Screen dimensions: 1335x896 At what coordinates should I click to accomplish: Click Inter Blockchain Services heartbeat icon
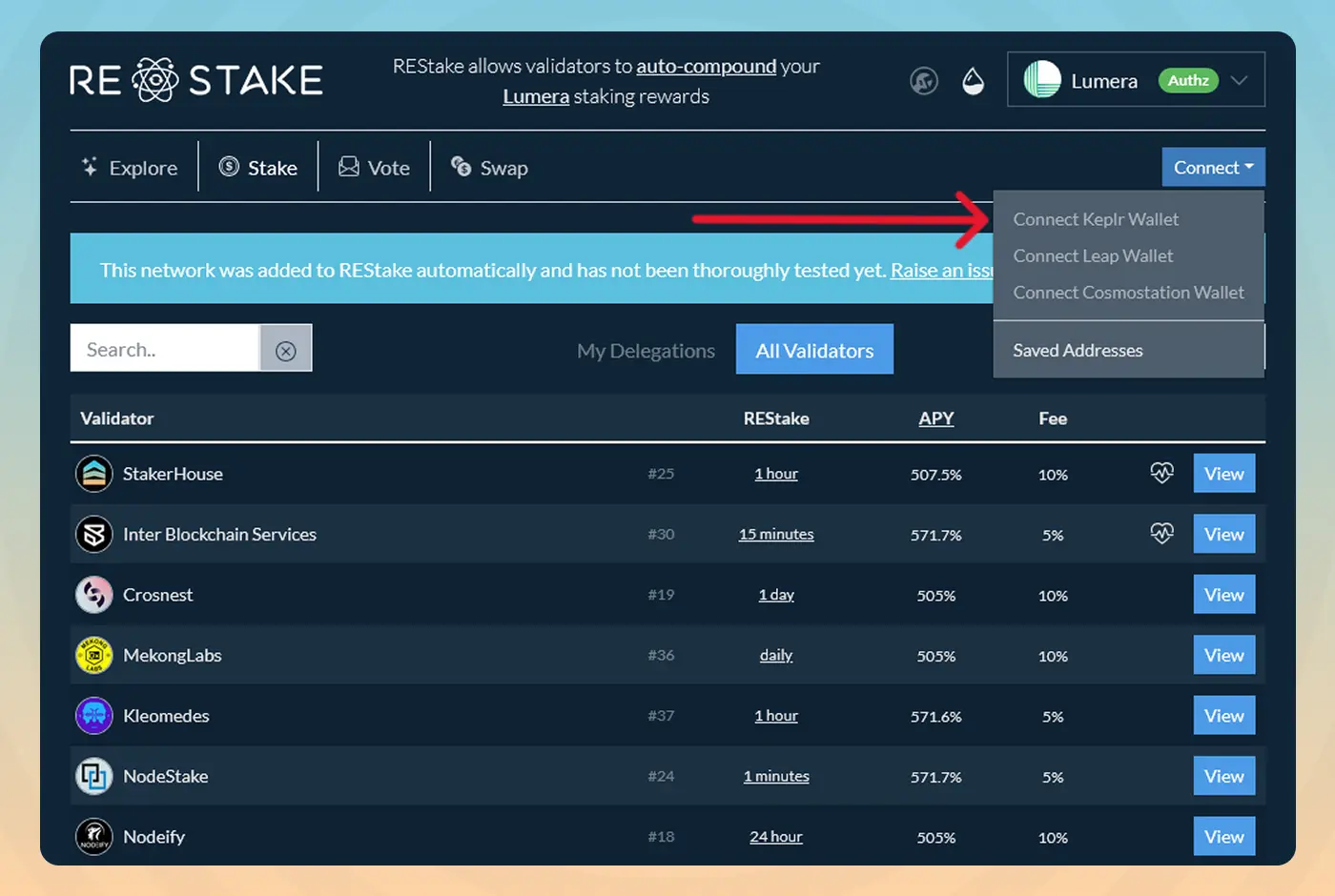point(1161,534)
